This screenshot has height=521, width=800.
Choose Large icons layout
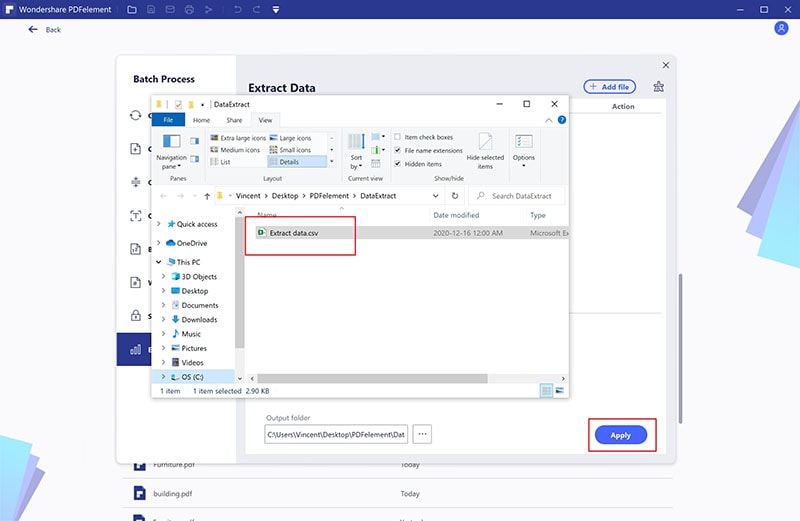[290, 138]
